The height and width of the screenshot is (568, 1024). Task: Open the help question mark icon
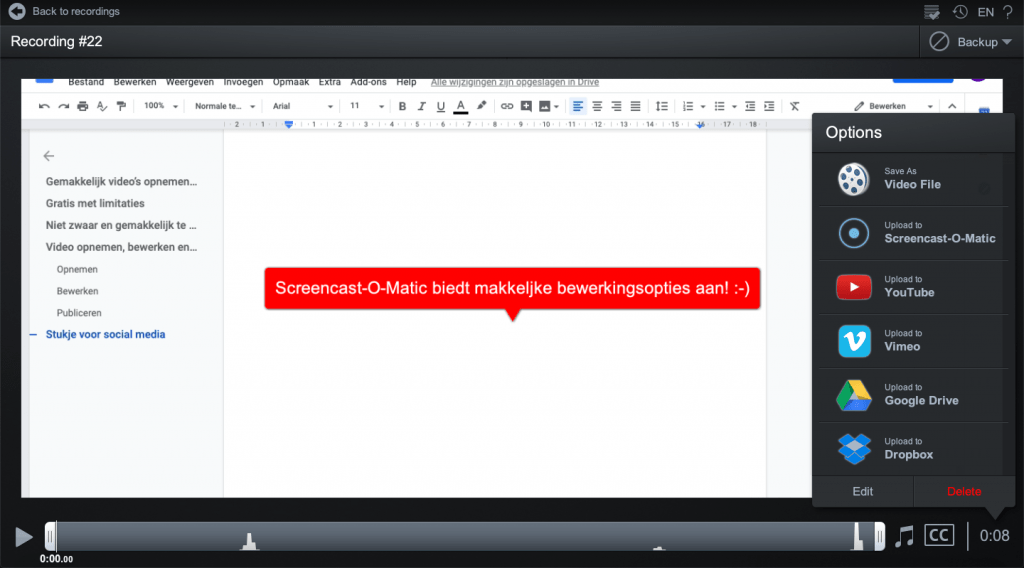(x=1008, y=12)
